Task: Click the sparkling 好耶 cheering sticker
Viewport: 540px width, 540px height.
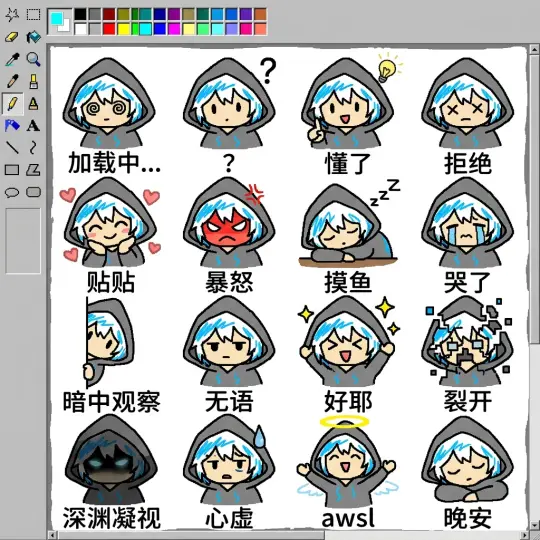Action: click(x=349, y=341)
